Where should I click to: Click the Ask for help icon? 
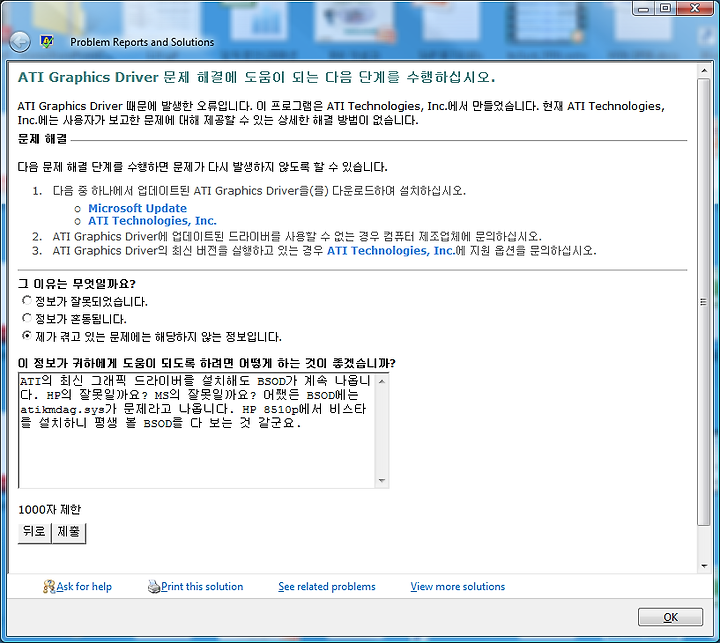[49, 586]
